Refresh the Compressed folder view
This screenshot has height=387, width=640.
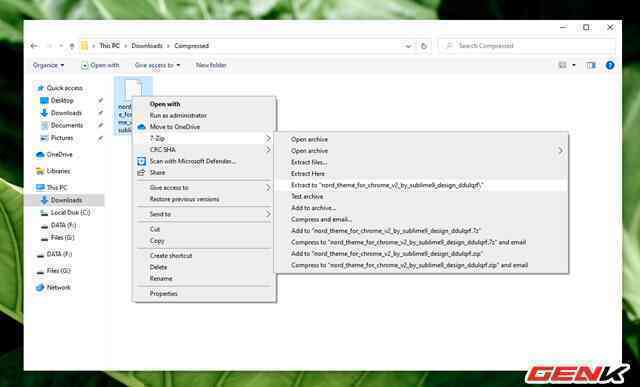click(x=424, y=46)
